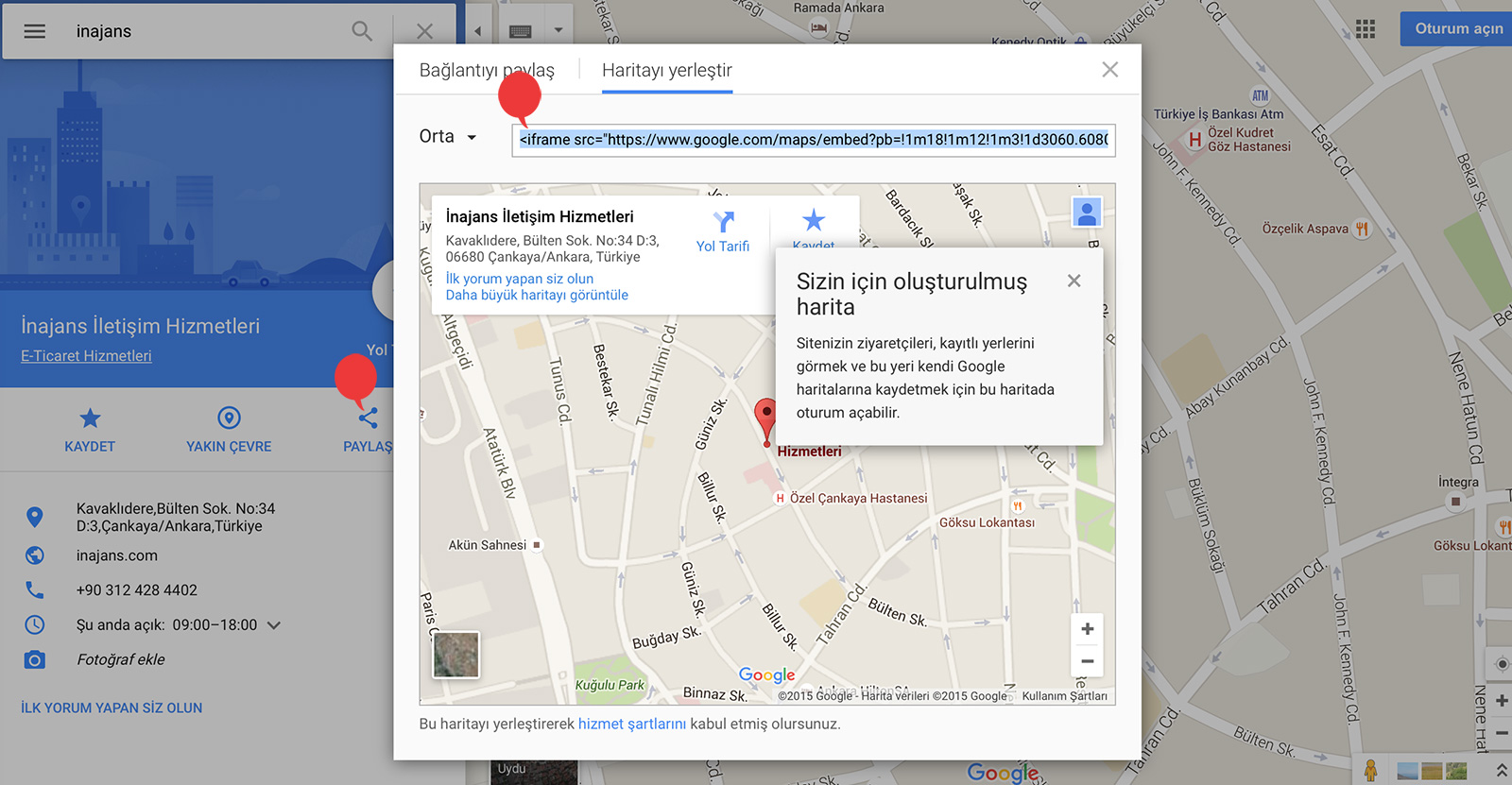Viewport: 1512px width, 785px height.
Task: Dismiss the Sizin için oluşturulmuş harita popup
Action: [1074, 281]
